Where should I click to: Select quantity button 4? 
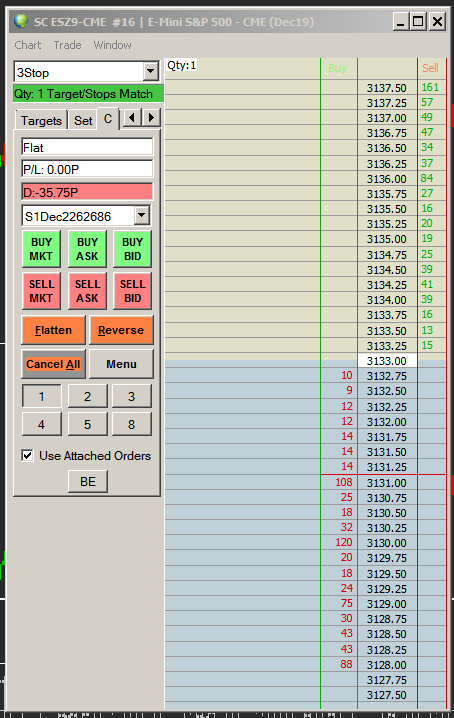pos(41,424)
